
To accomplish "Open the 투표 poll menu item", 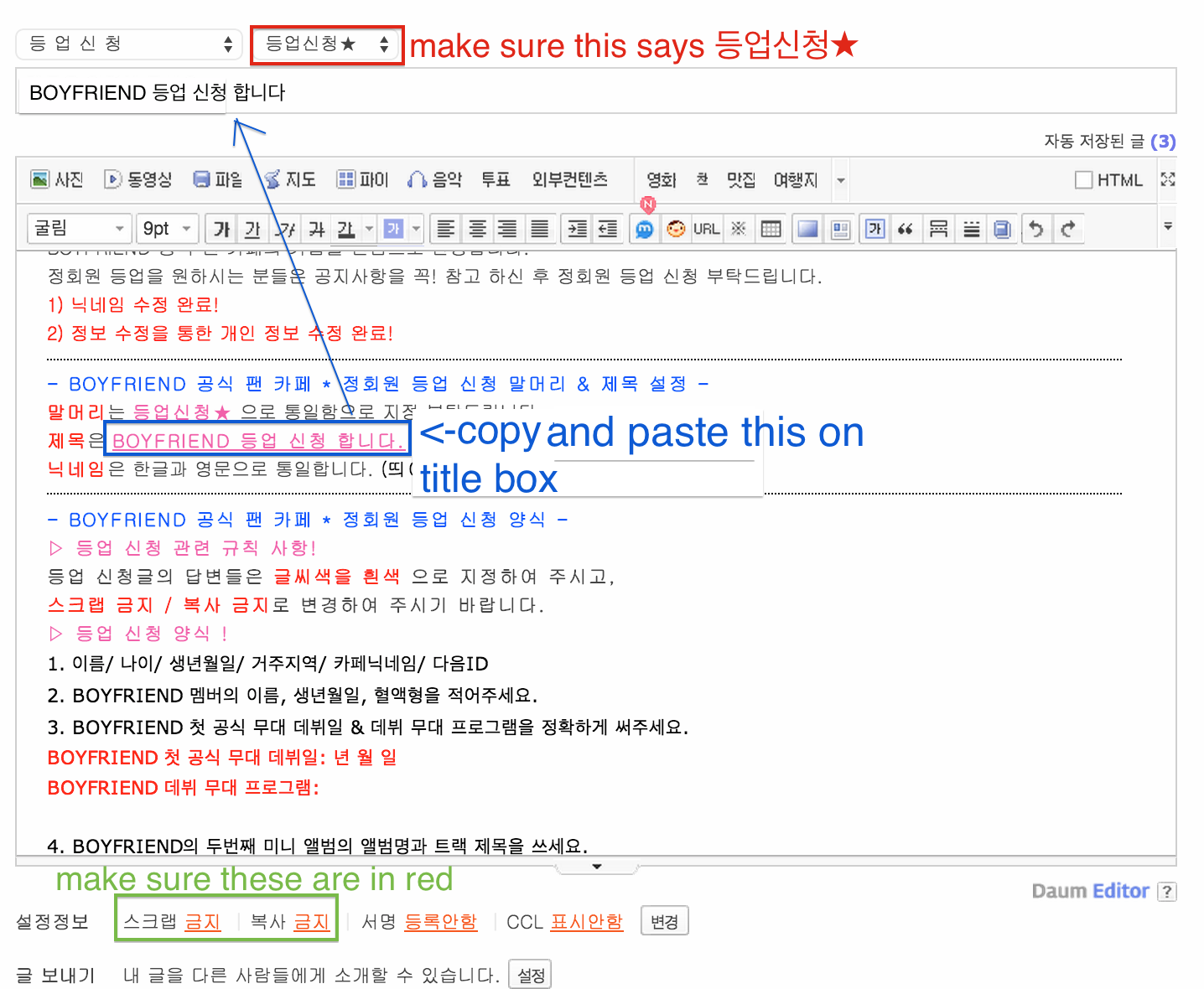I will [496, 179].
